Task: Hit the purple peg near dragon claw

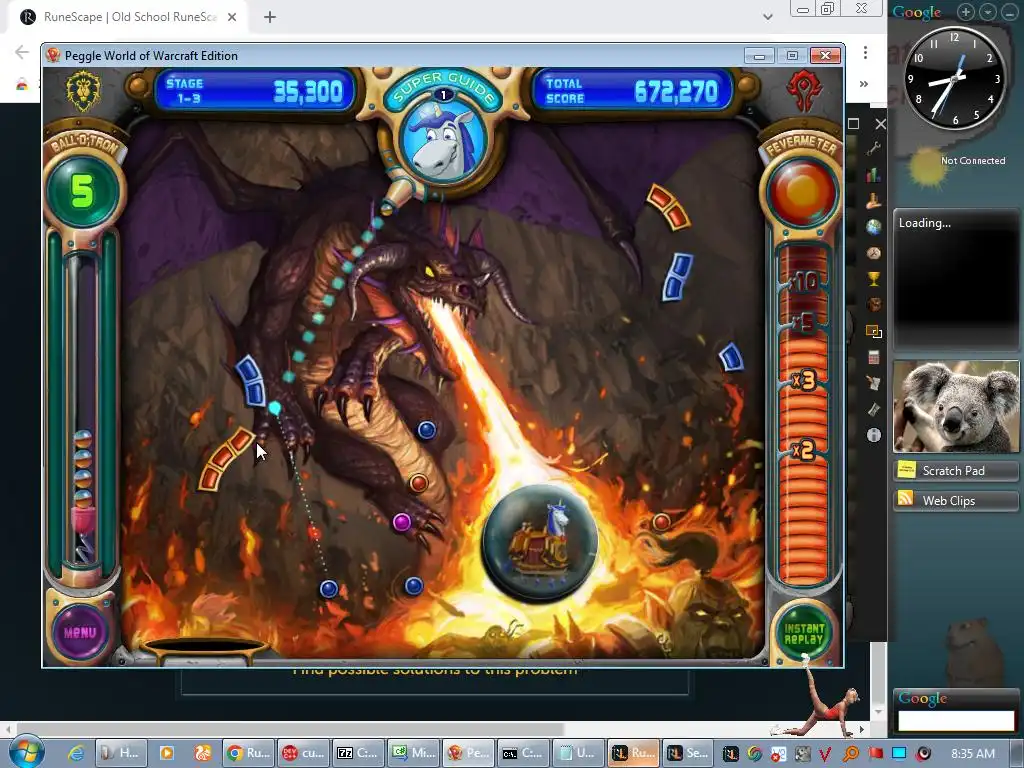Action: click(x=402, y=522)
